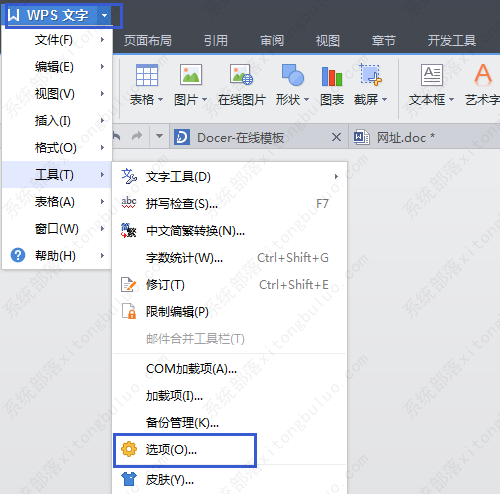Click the Docer tab logo icon
This screenshot has height=494, width=500.
coord(182,137)
